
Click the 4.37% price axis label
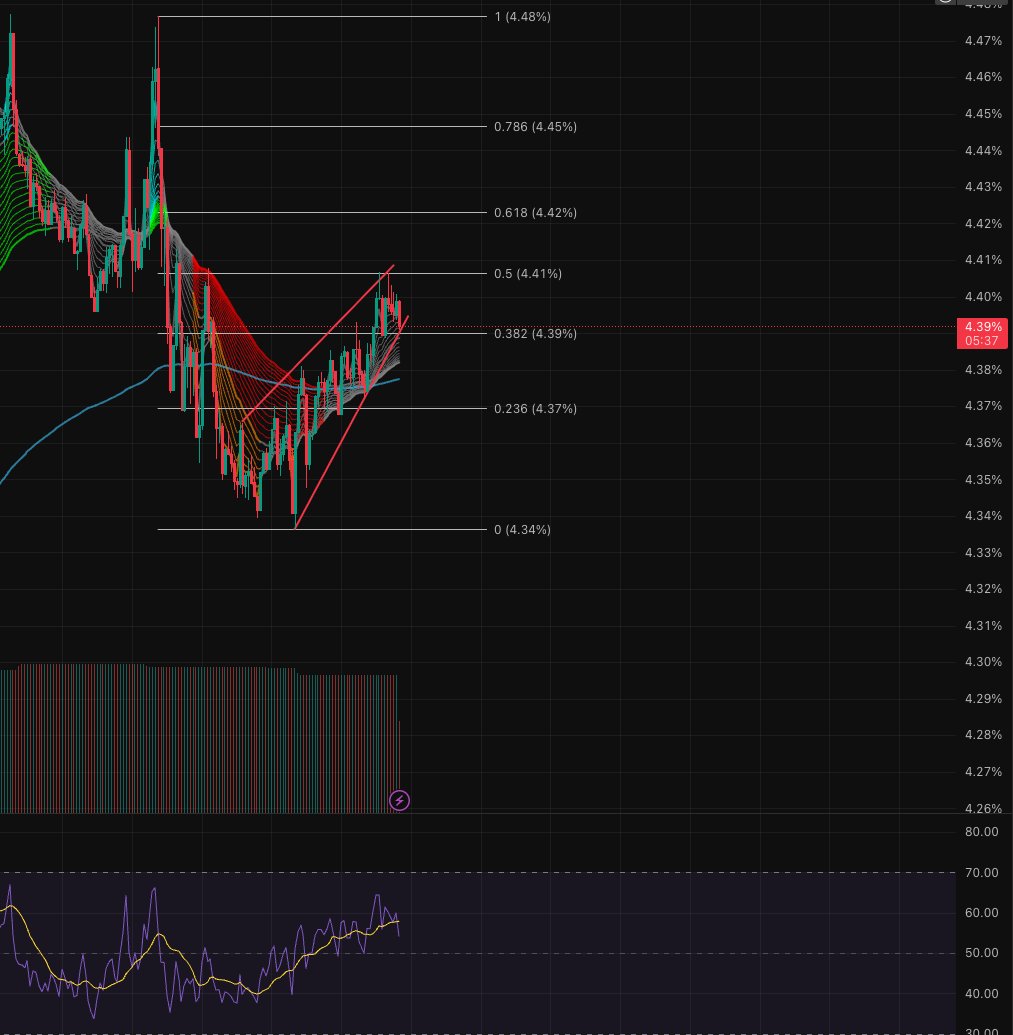[983, 406]
